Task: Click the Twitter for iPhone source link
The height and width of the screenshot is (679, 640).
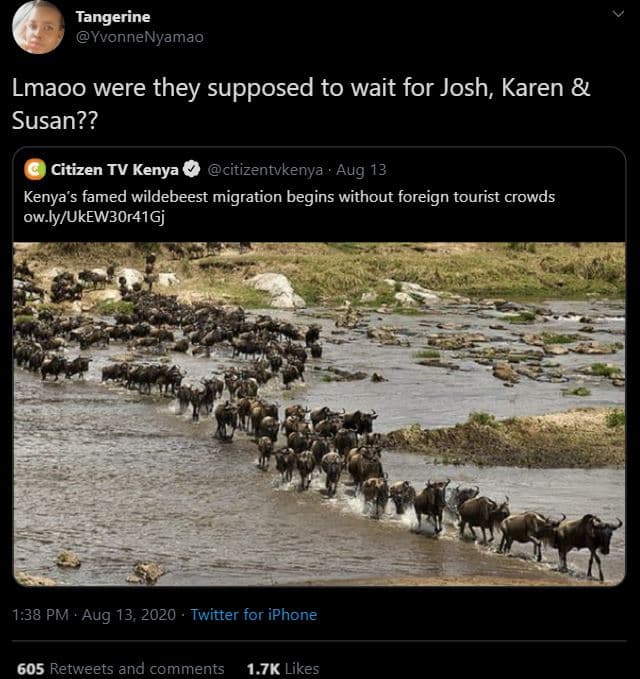Action: pyautogui.click(x=253, y=615)
